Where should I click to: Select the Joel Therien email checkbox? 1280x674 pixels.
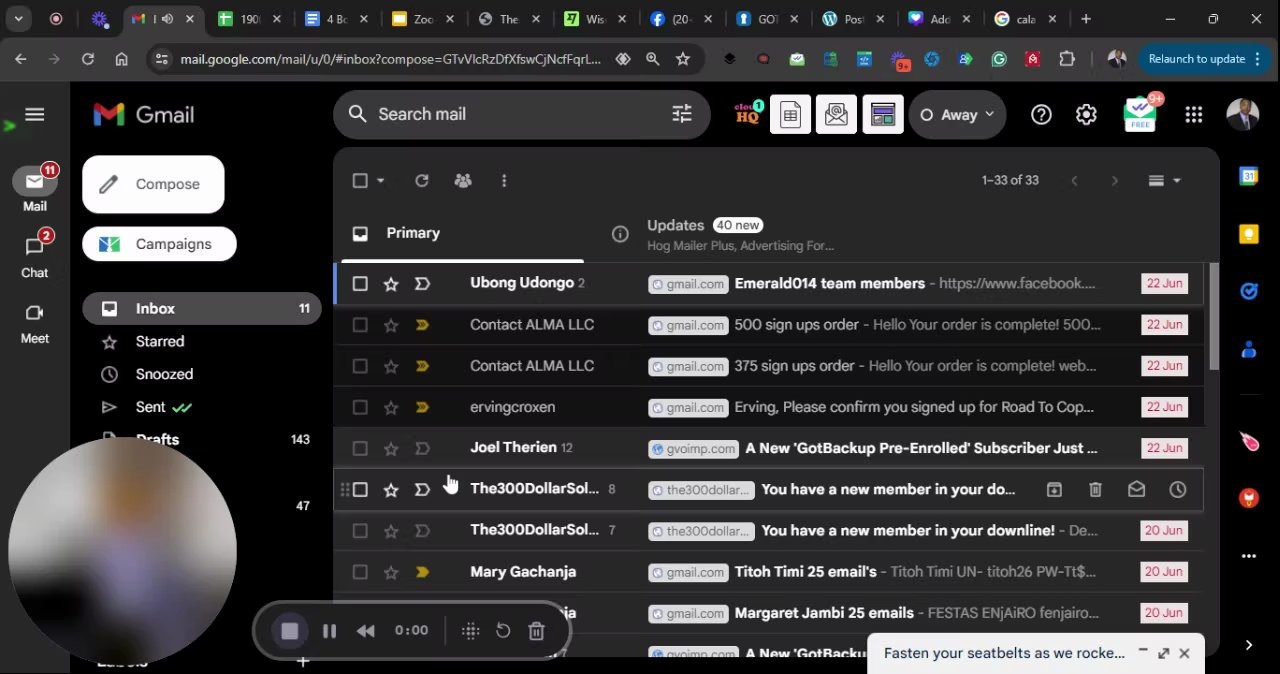coord(360,448)
